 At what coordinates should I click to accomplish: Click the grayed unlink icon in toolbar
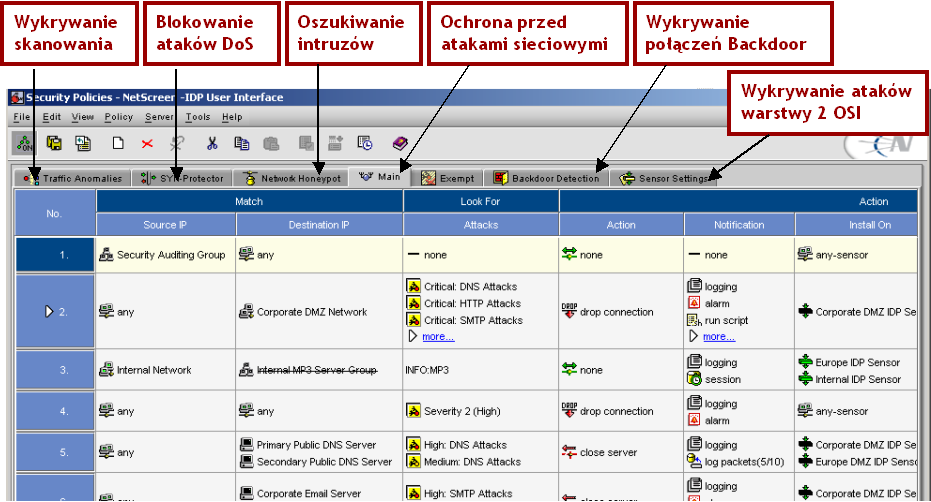click(177, 143)
